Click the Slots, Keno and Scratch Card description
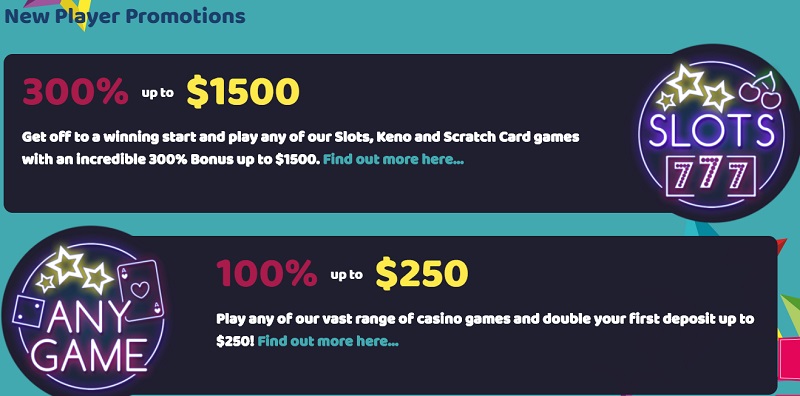Screen dimensions: 800x396 [301, 148]
